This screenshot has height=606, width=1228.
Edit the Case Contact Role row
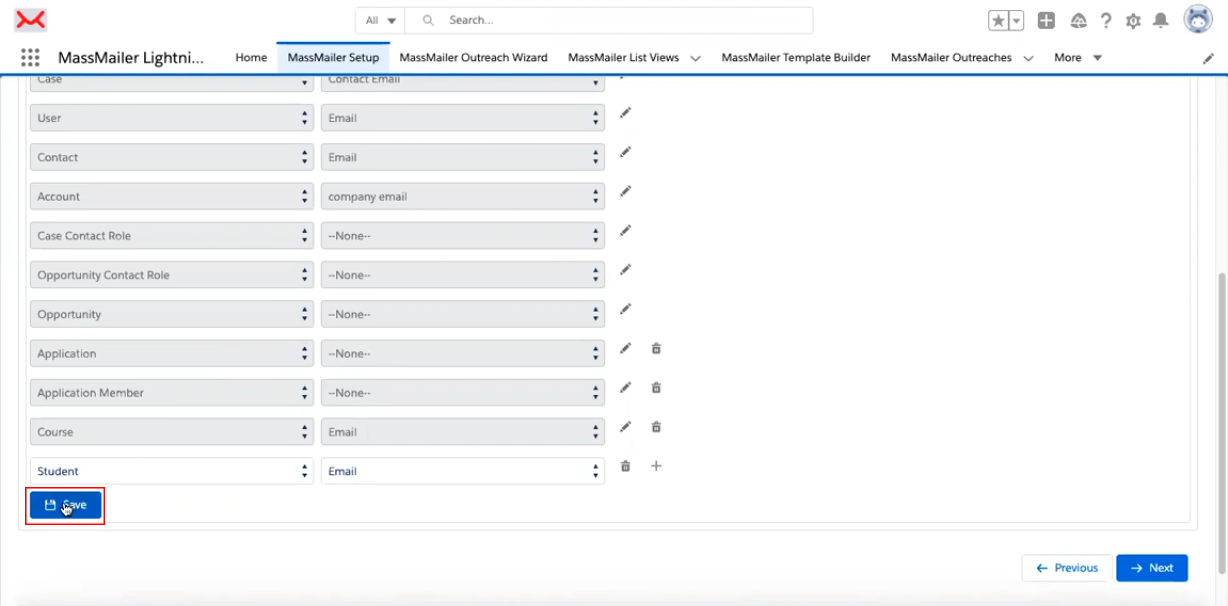coord(625,230)
